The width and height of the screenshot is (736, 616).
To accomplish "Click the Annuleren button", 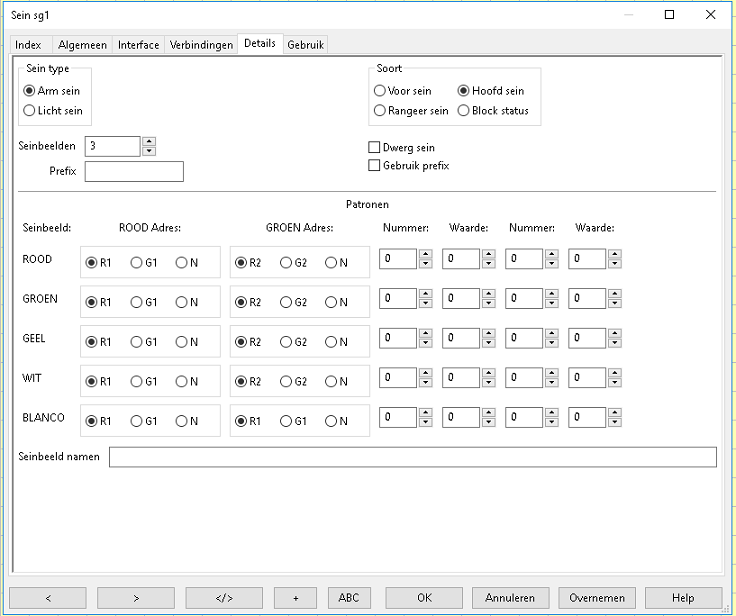I will tap(510, 598).
